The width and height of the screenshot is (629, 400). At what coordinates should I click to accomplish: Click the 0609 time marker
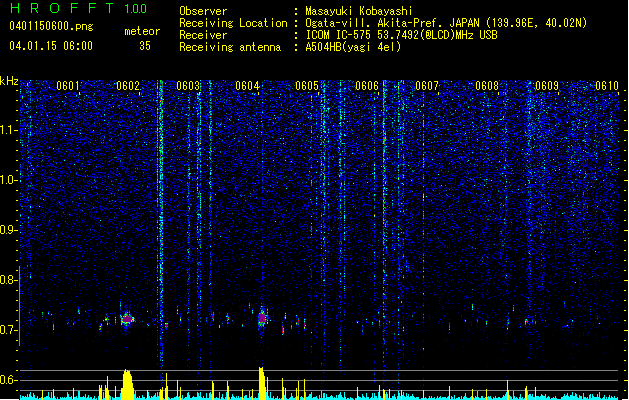pos(547,86)
